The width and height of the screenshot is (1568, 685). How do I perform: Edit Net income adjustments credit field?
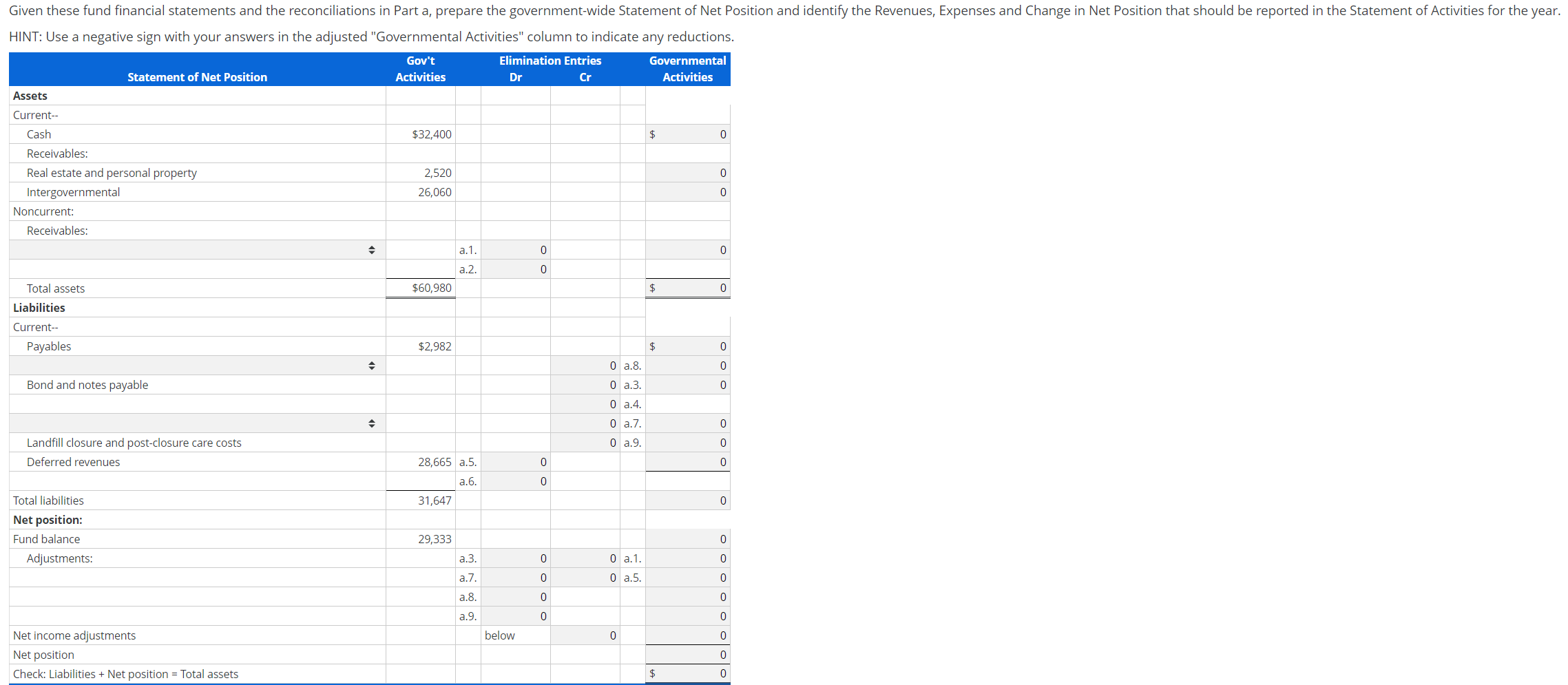pyautogui.click(x=585, y=635)
